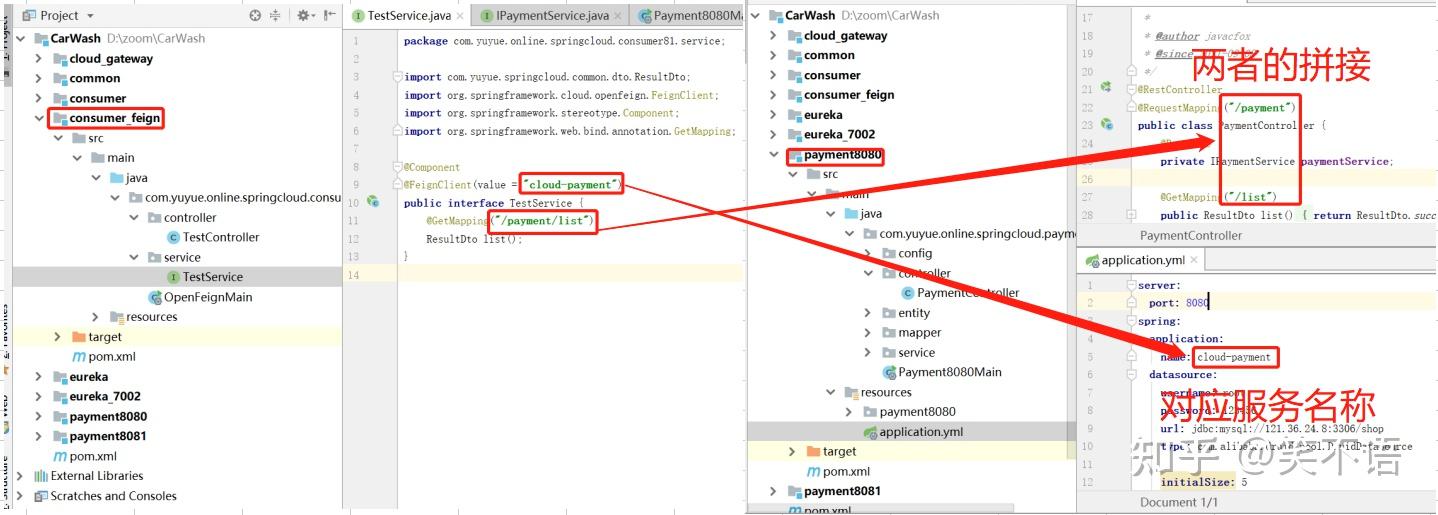Collapse consumer_feign module in left project tree
This screenshot has width=1438, height=515.
[x=39, y=118]
